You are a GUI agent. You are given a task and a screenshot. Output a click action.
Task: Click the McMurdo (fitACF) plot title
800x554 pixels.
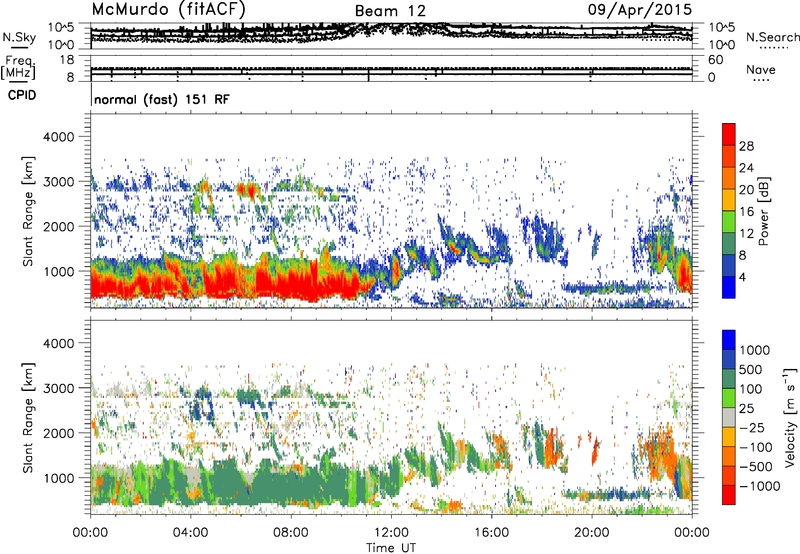click(168, 9)
